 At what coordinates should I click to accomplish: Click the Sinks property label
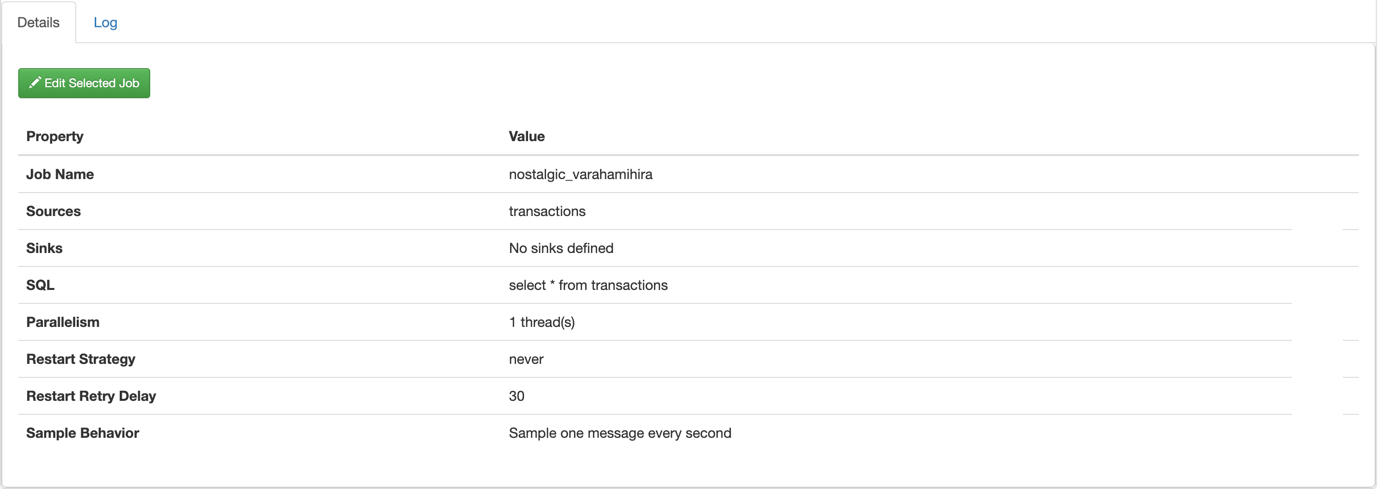click(x=44, y=248)
